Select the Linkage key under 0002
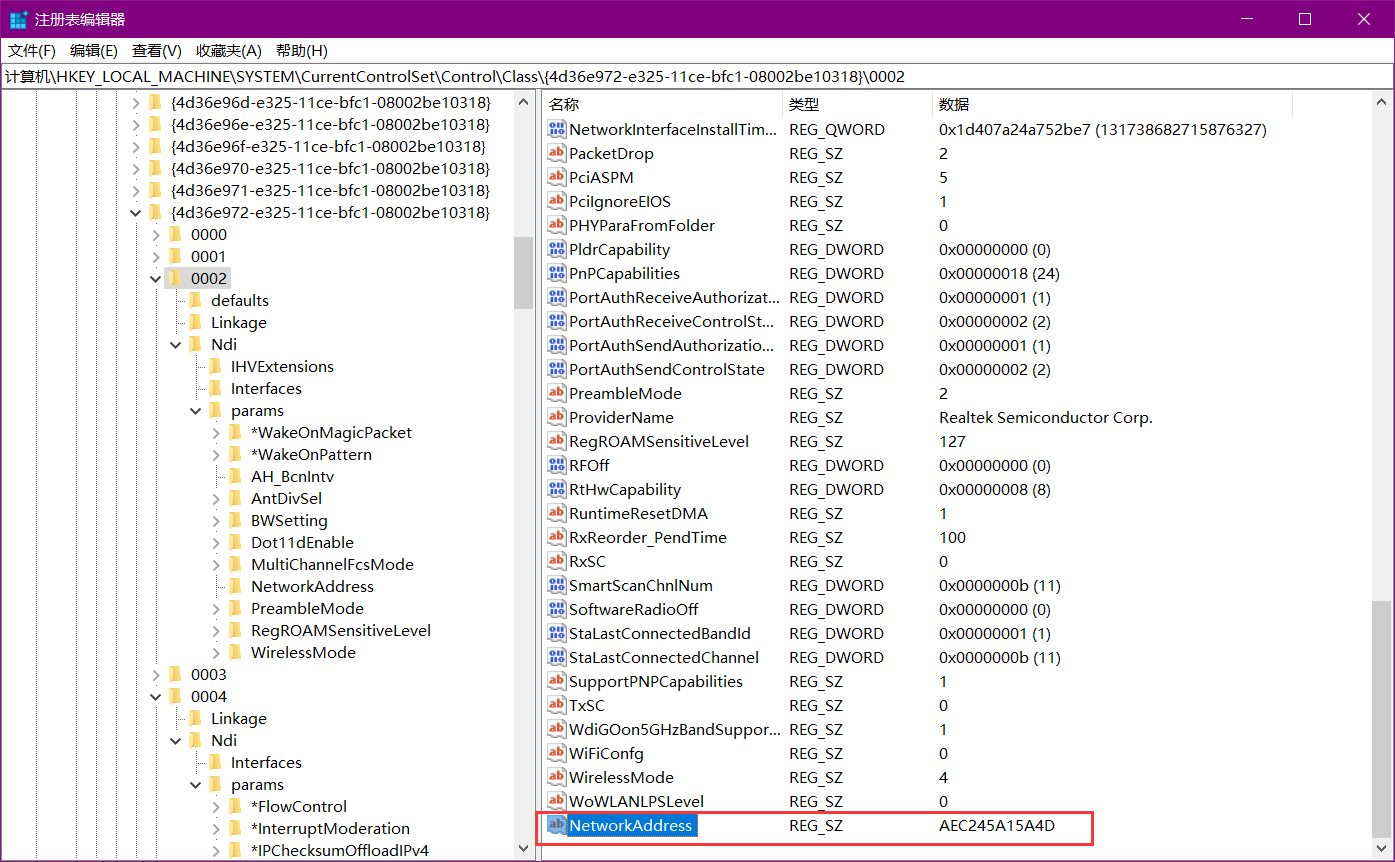 click(239, 322)
